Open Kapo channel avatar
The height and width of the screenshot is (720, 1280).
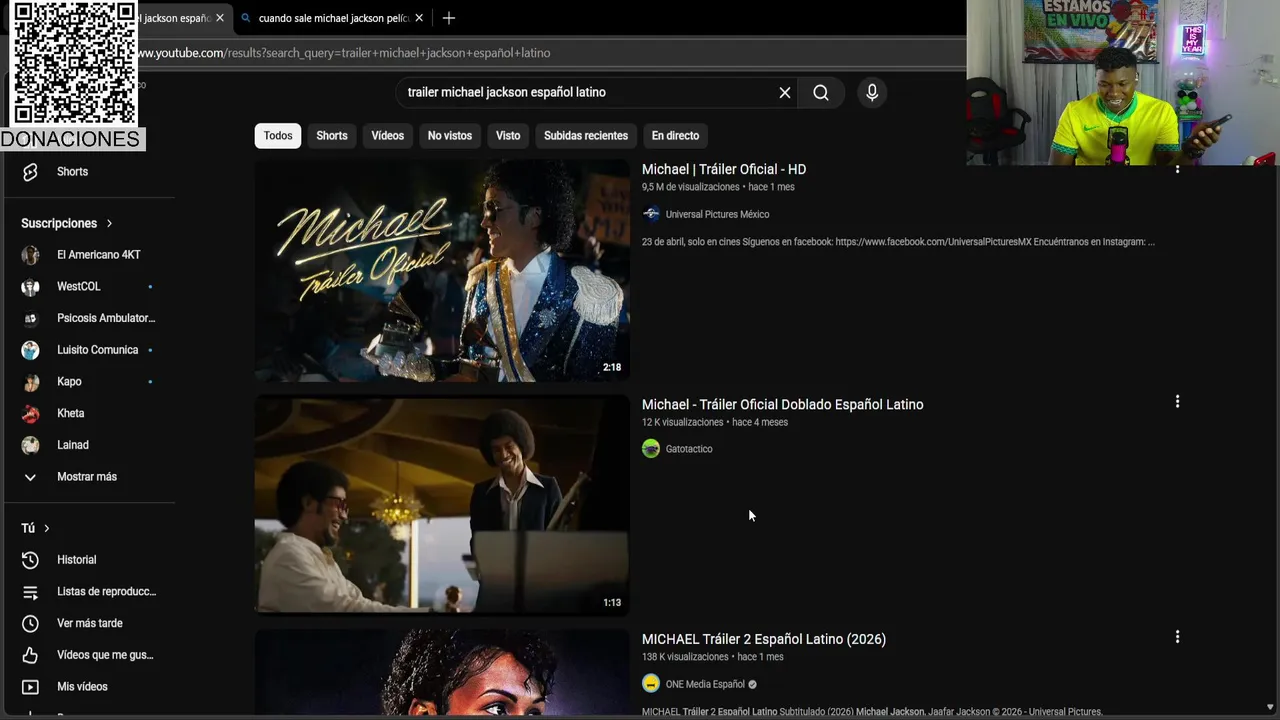[x=31, y=382]
